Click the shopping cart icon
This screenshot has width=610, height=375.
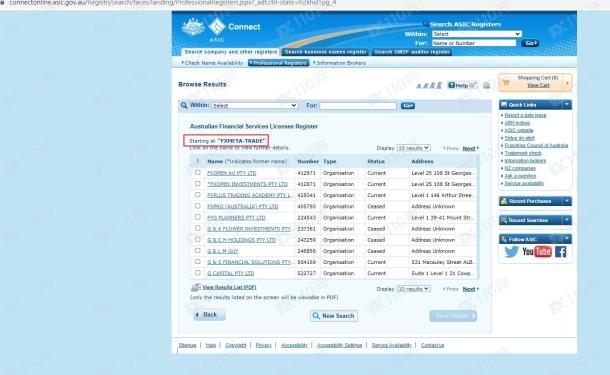point(506,82)
